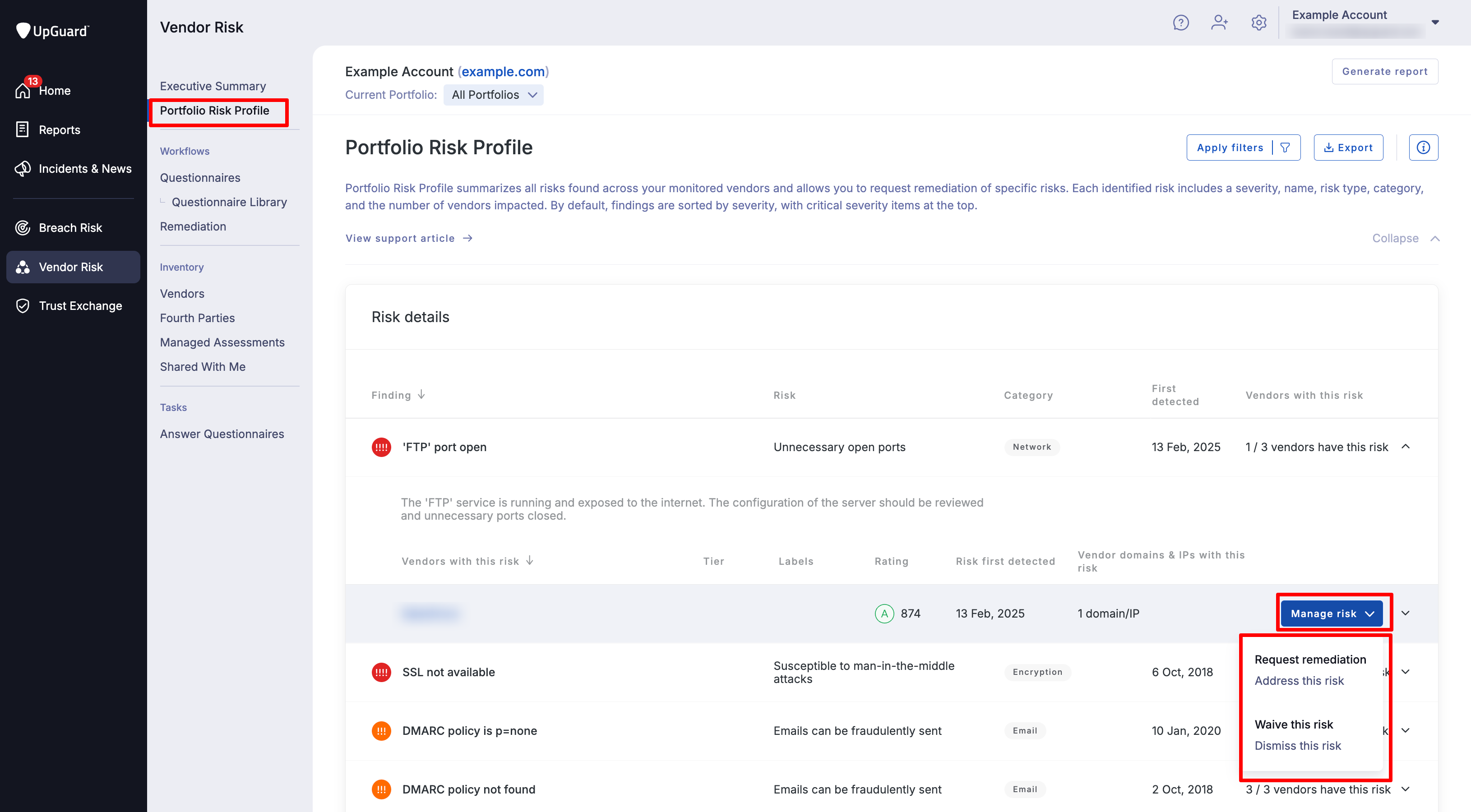Viewport: 1471px width, 812px height.
Task: Click the notification badge showing 13
Action: [32, 81]
